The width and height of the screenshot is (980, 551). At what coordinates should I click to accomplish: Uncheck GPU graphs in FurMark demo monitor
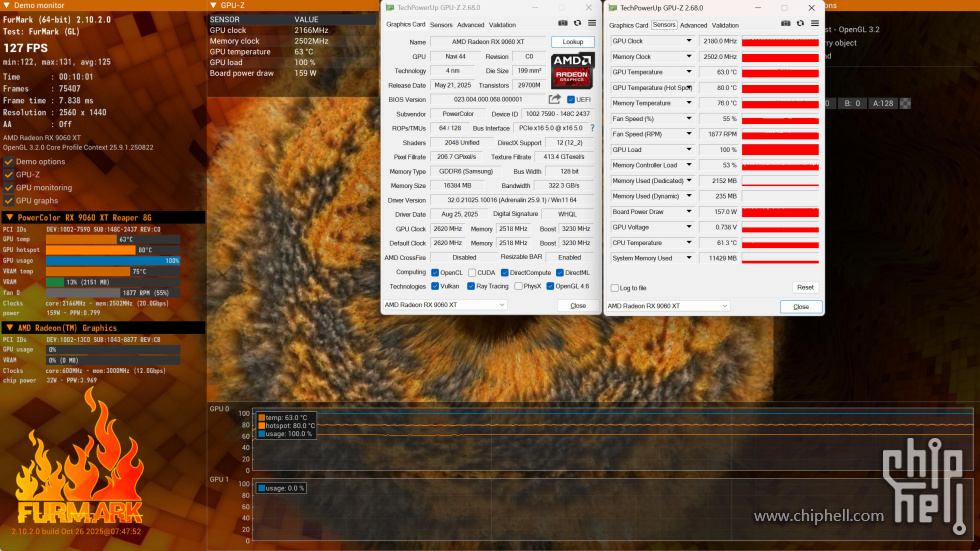click(x=9, y=200)
